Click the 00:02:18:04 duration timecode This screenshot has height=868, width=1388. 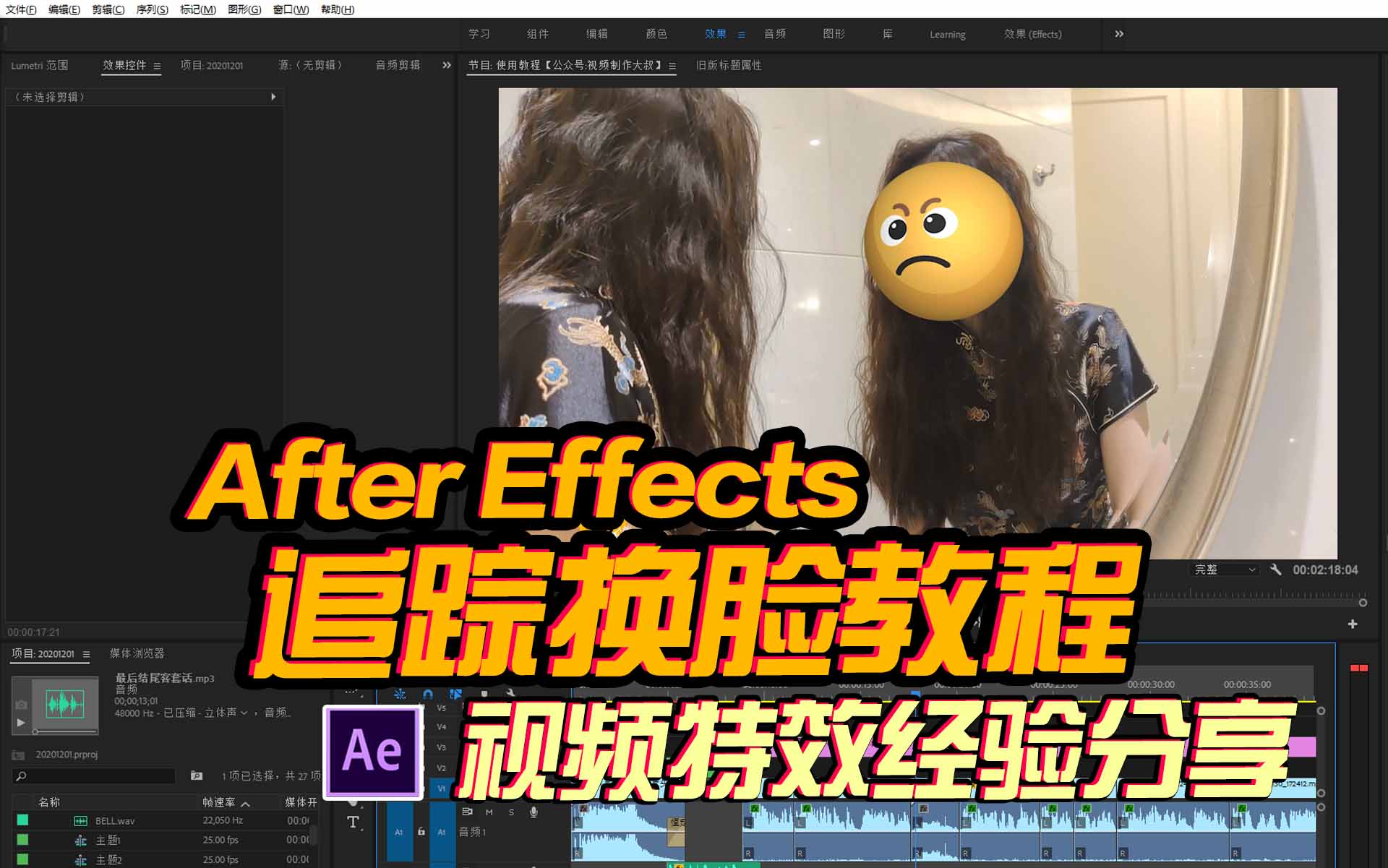pos(1325,570)
